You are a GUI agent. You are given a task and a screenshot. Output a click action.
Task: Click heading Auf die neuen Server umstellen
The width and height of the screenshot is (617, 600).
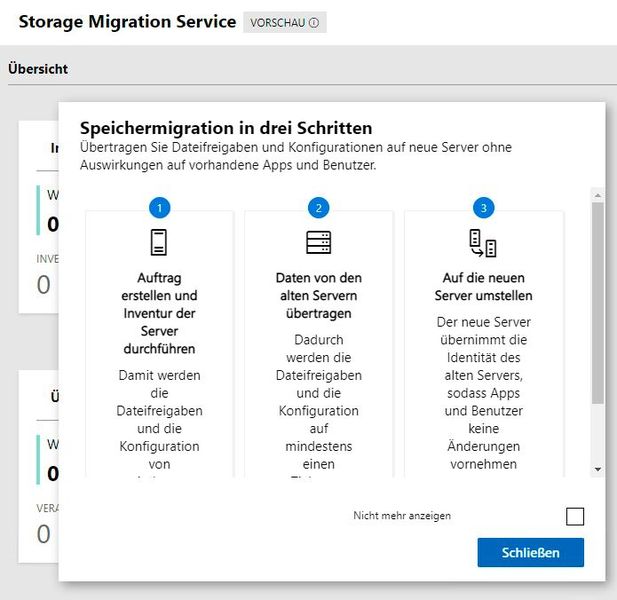tap(483, 286)
